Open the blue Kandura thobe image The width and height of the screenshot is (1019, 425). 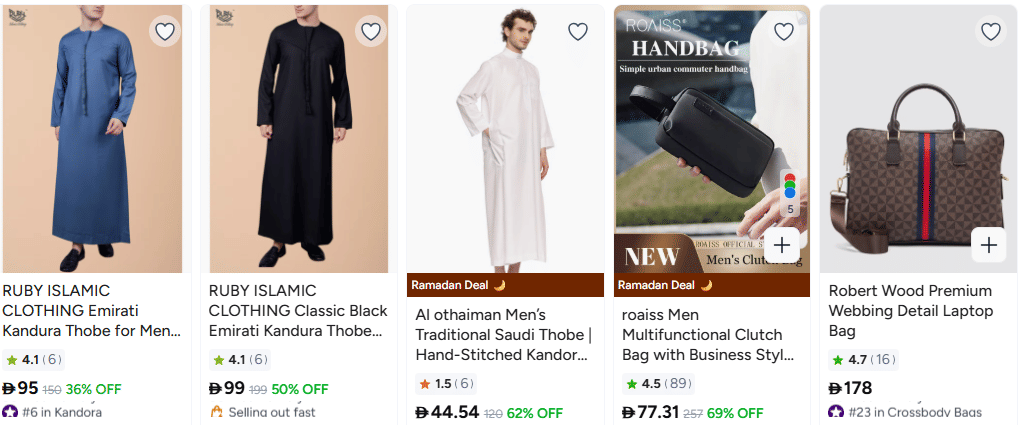(x=91, y=140)
